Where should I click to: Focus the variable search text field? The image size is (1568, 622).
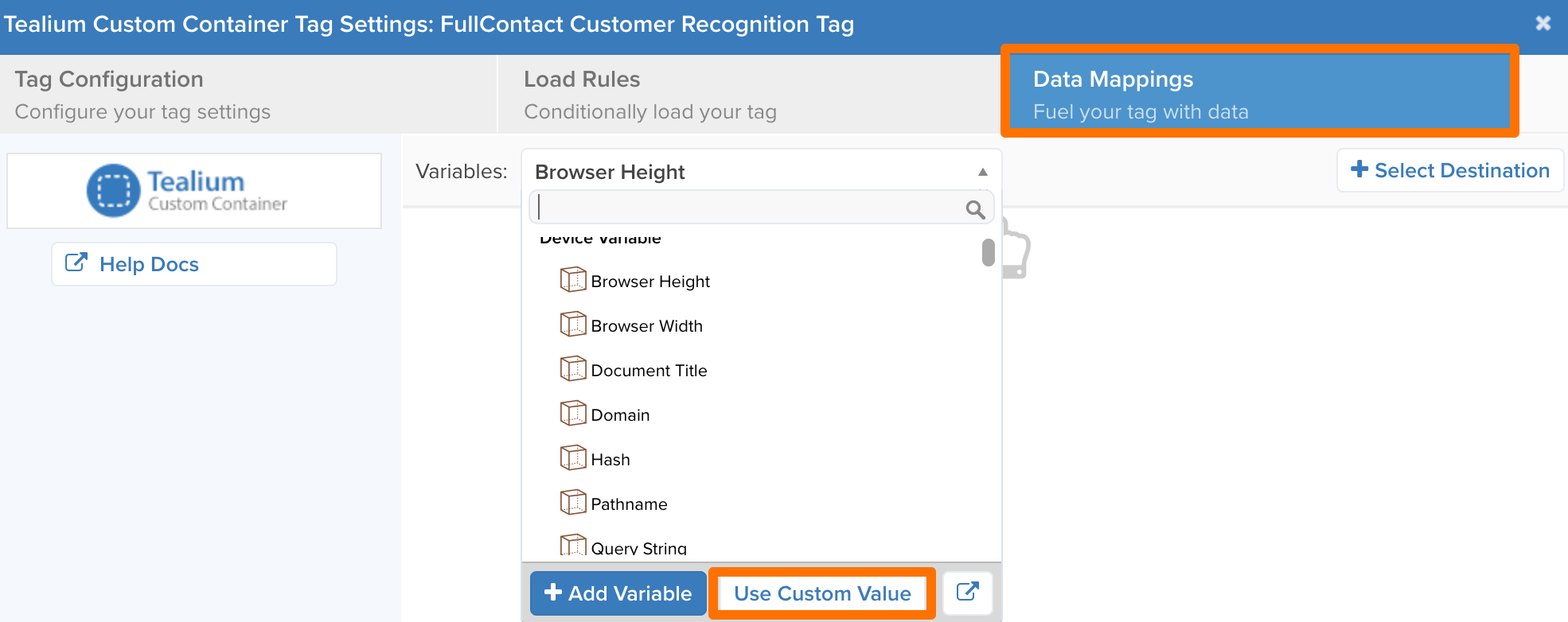point(748,208)
